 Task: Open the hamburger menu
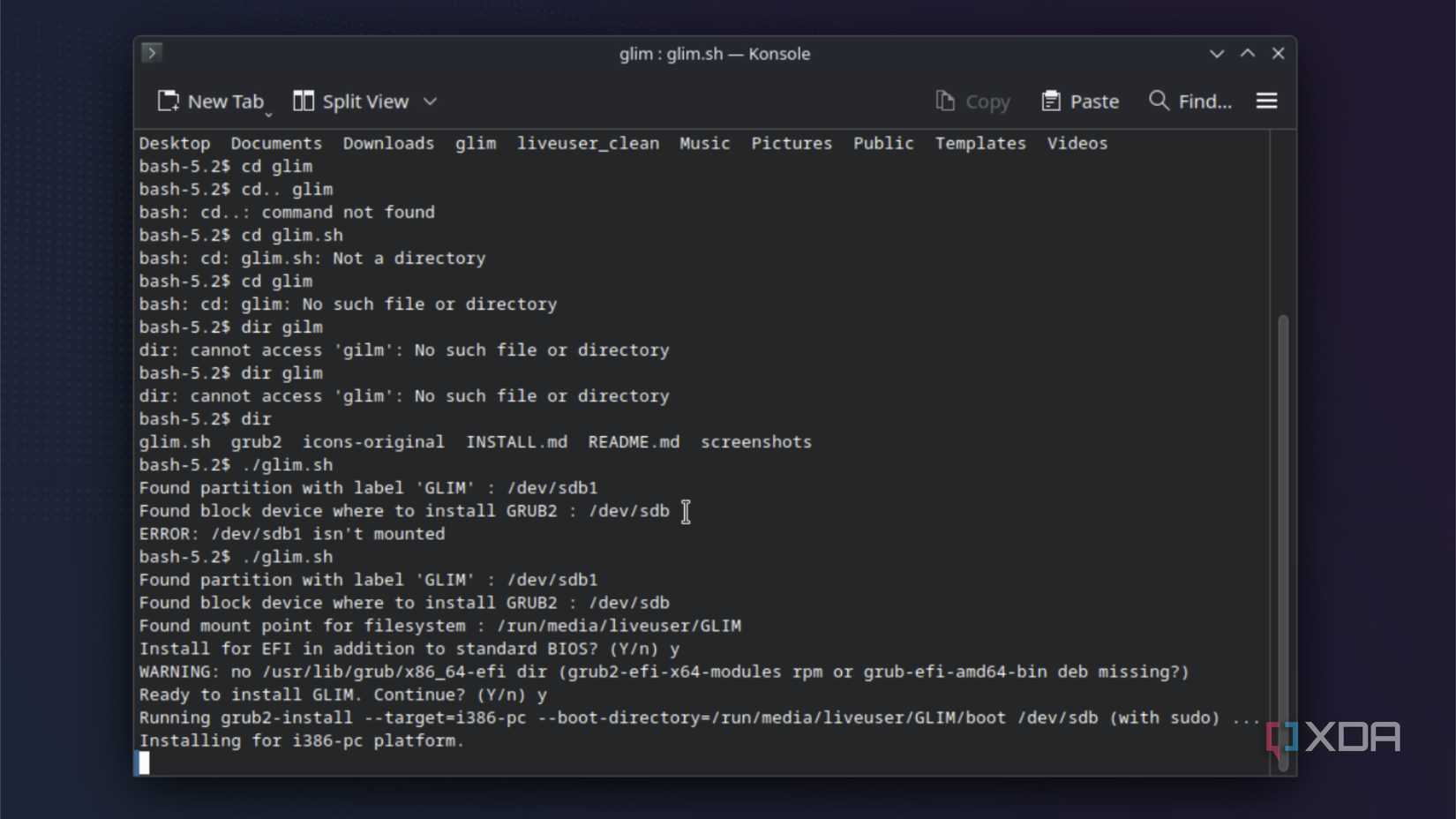[x=1265, y=101]
